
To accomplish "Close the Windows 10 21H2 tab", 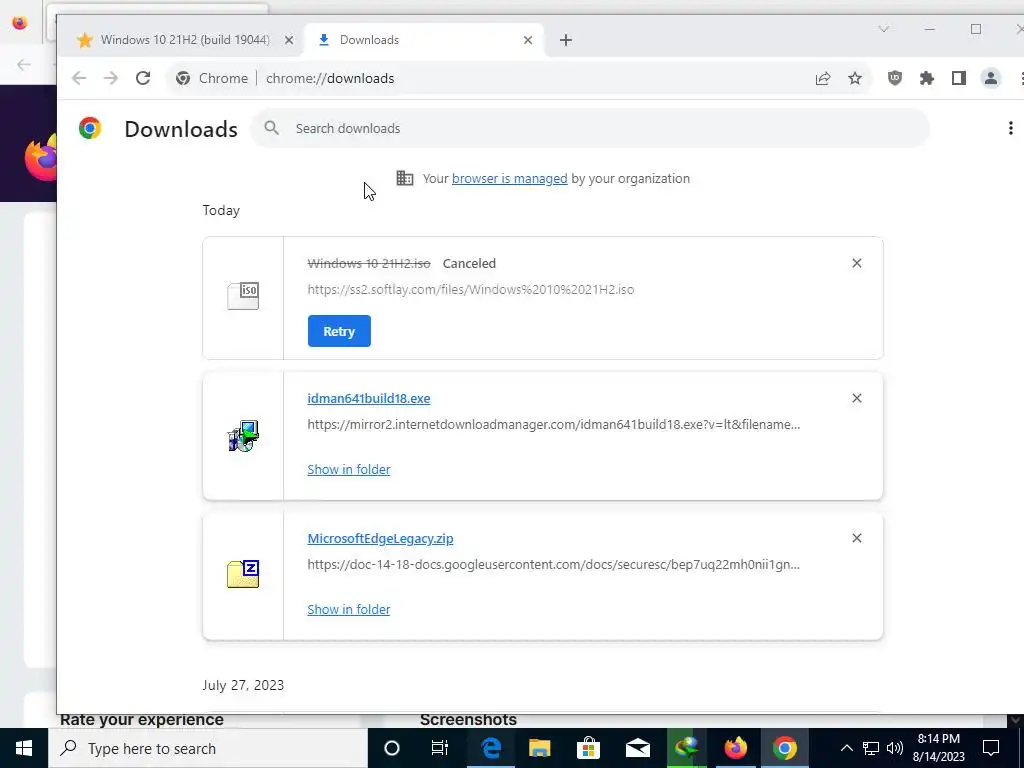I will point(289,40).
